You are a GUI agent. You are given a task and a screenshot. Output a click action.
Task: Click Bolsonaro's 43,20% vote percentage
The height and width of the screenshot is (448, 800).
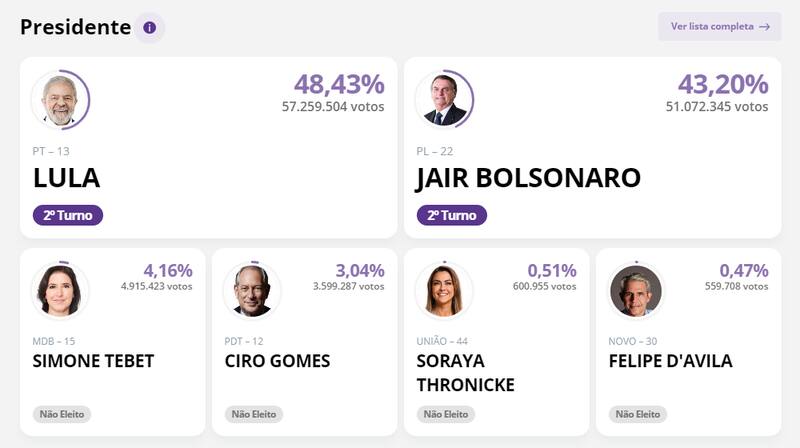(x=723, y=85)
